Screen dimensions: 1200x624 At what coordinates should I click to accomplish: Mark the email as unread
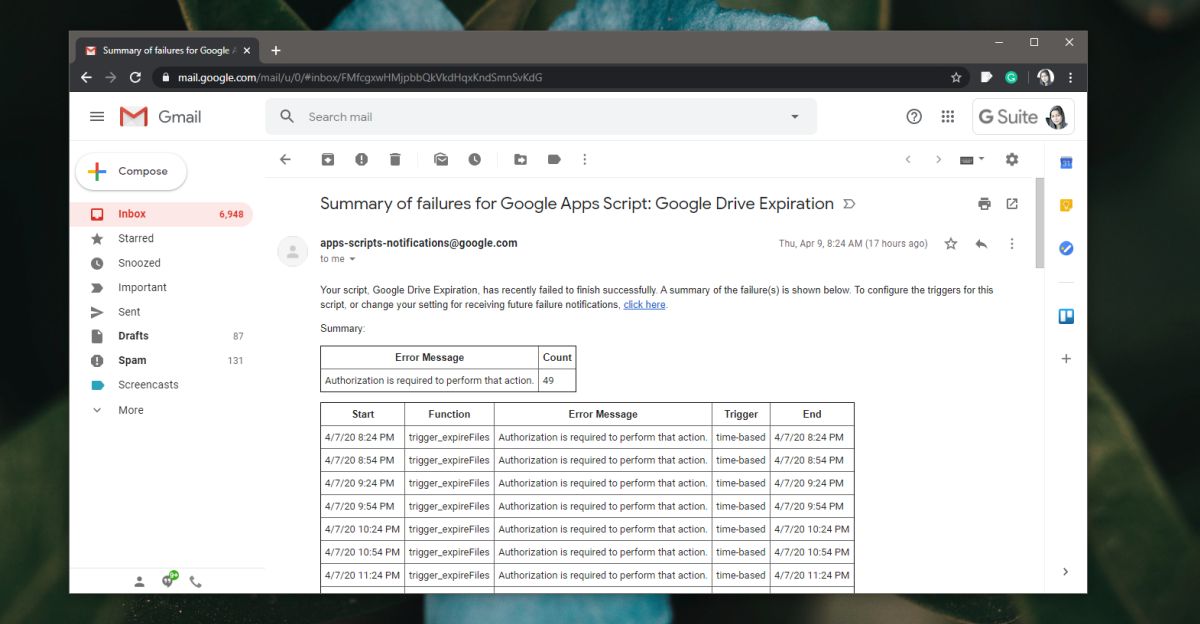(441, 159)
